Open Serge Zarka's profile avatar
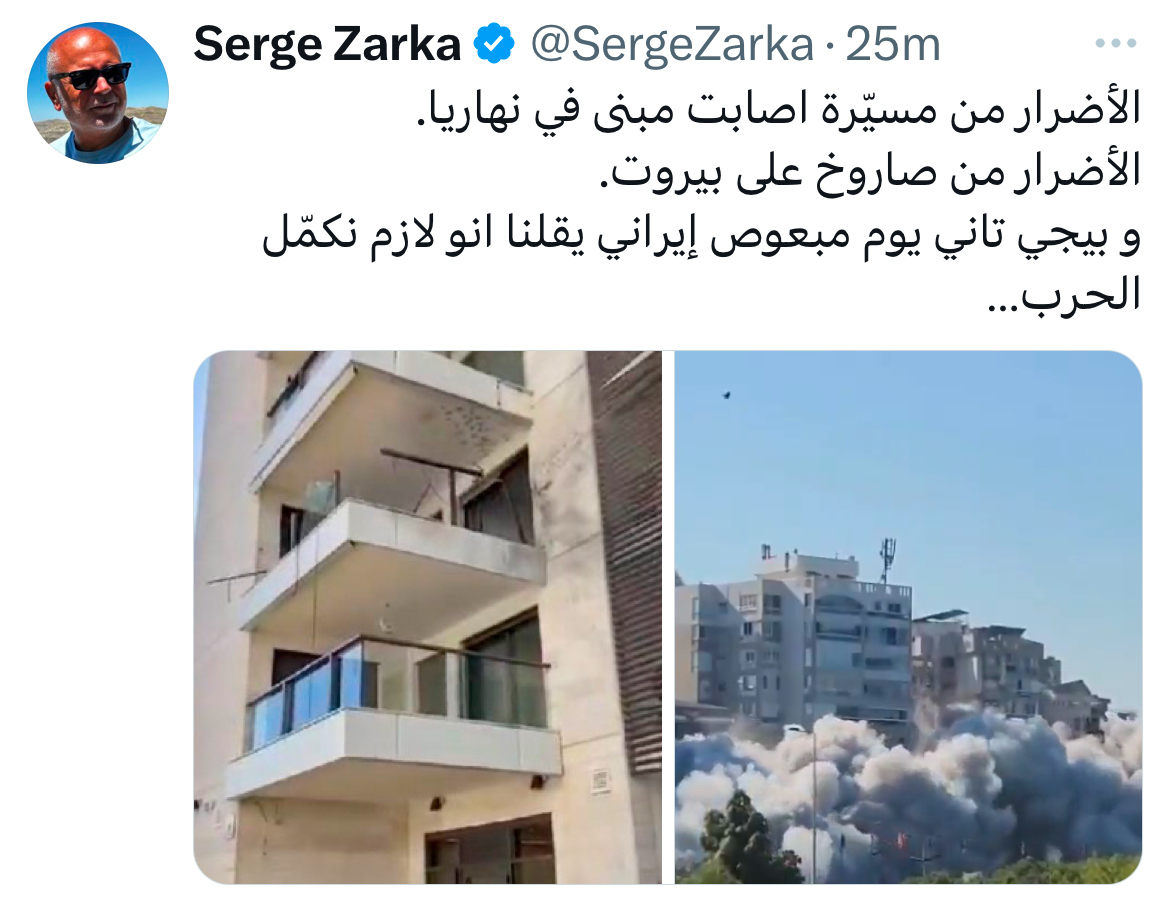1170x899 pixels. 98,92
